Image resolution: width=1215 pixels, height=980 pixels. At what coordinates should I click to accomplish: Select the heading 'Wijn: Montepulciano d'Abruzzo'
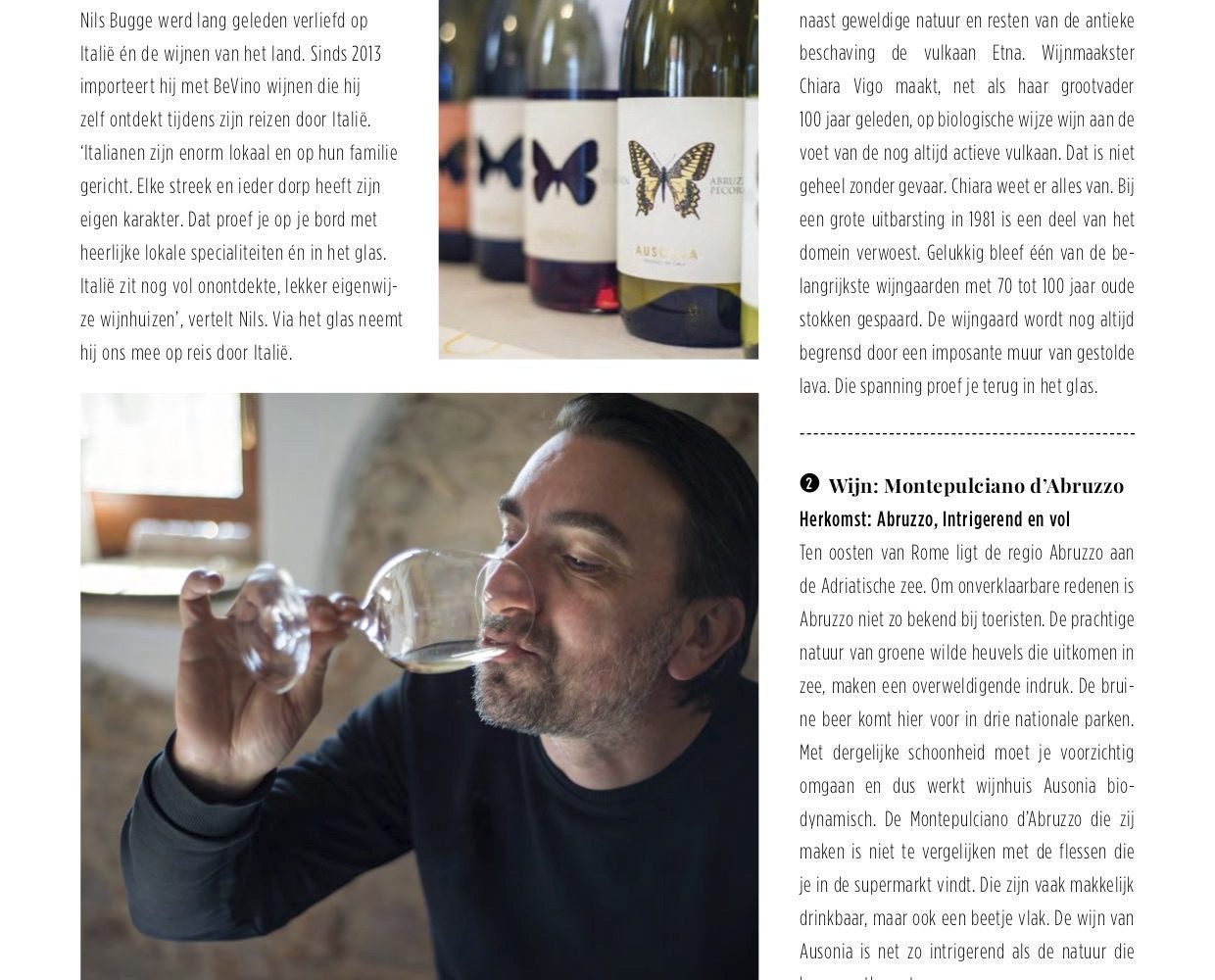pyautogui.click(x=976, y=485)
